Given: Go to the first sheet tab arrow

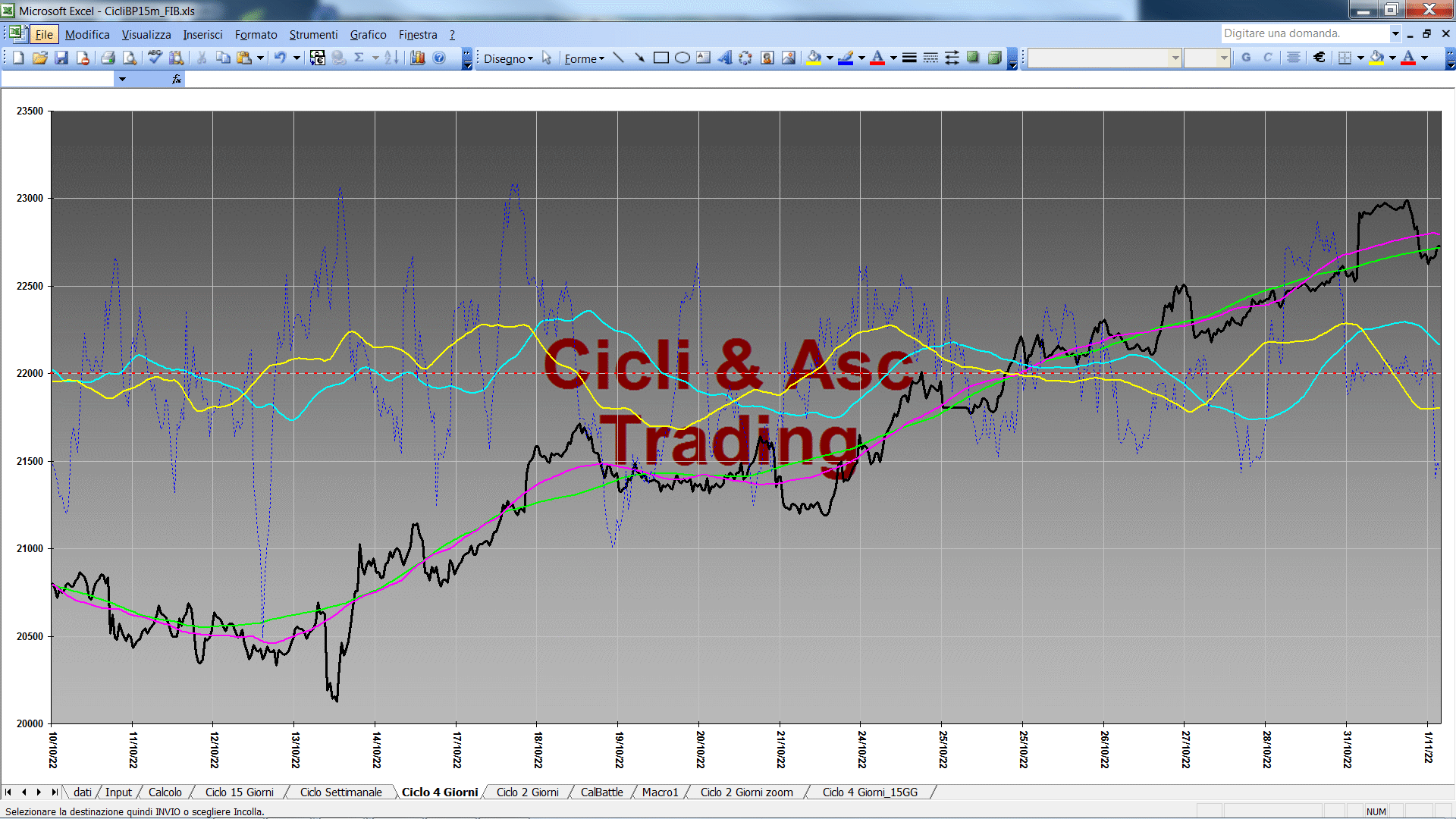Looking at the screenshot, I should [8, 792].
